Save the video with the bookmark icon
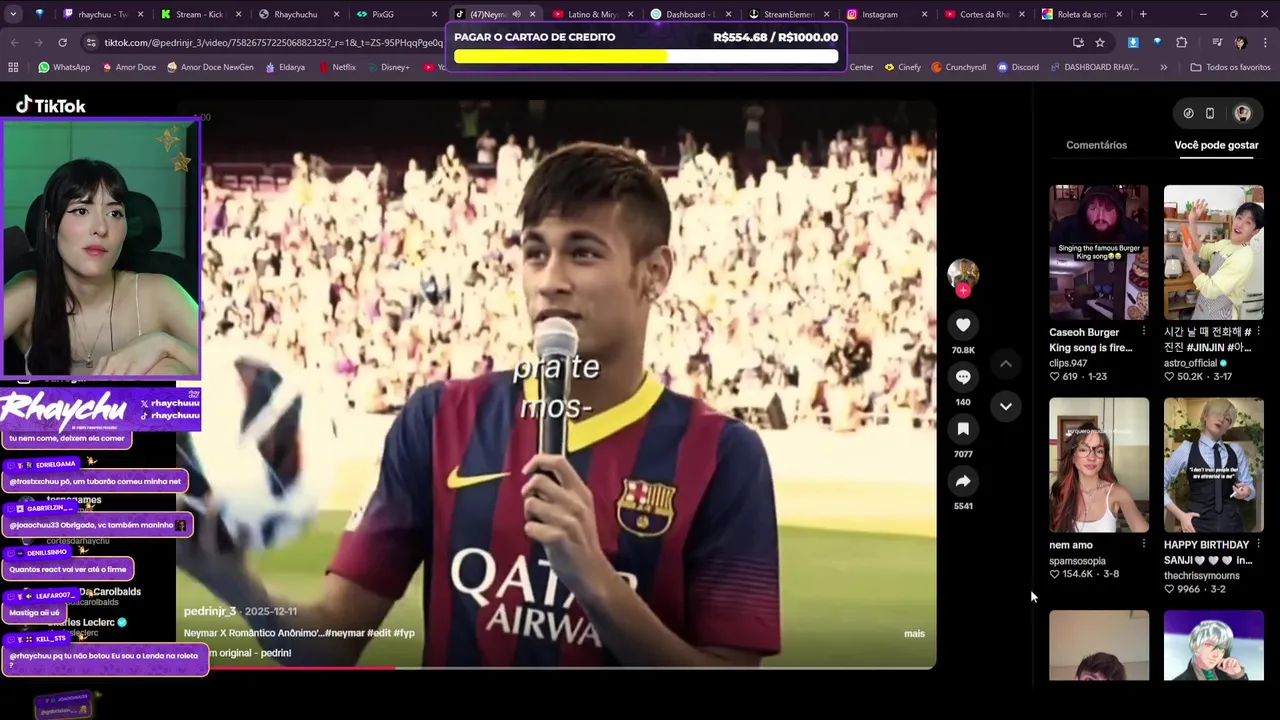 tap(963, 429)
